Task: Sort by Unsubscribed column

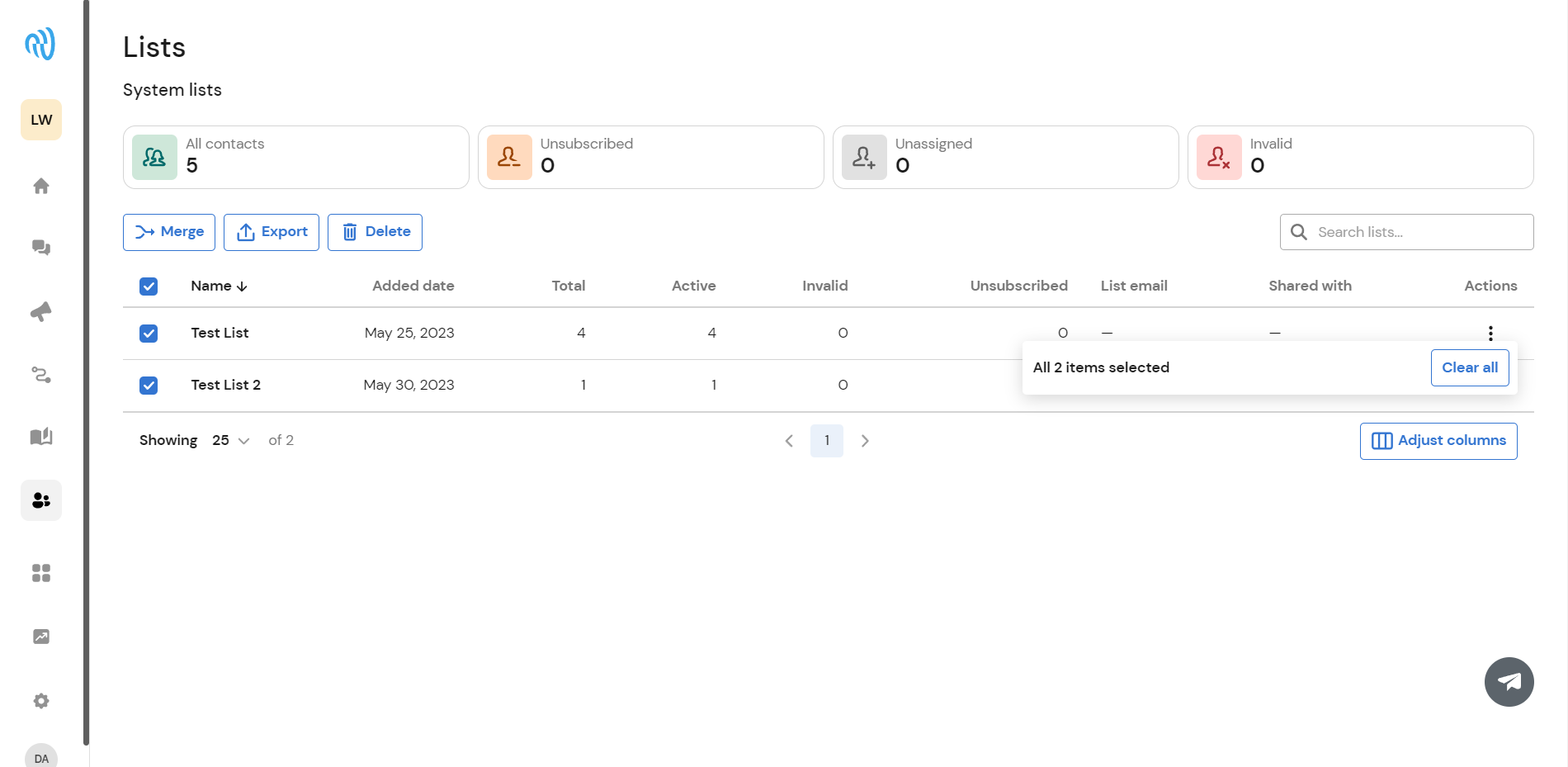Action: (x=1019, y=286)
